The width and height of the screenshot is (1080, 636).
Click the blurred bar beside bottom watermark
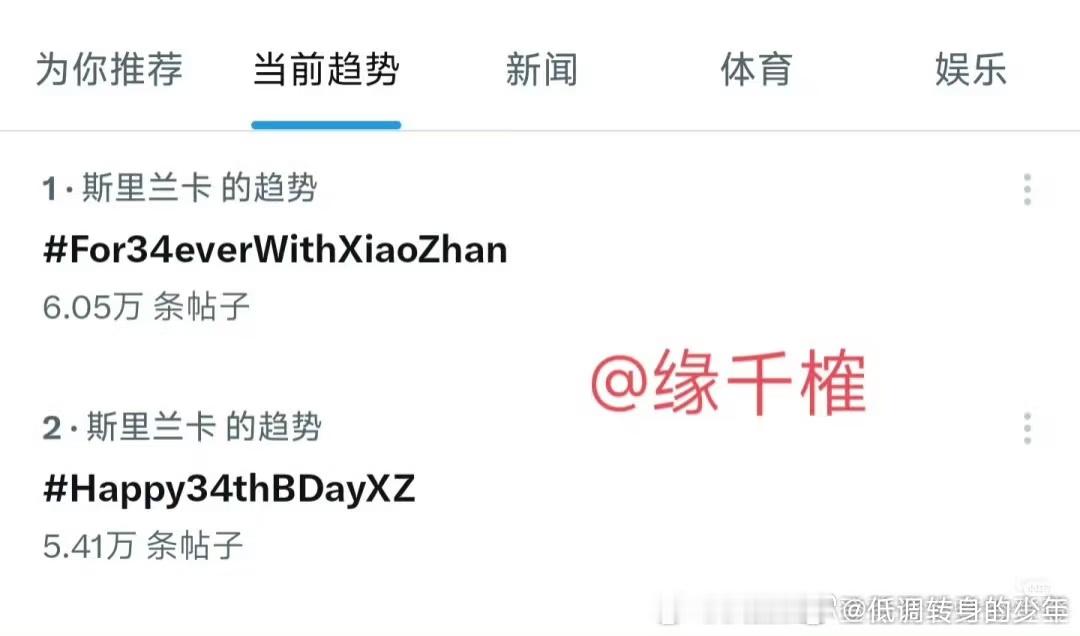pyautogui.click(x=747, y=611)
